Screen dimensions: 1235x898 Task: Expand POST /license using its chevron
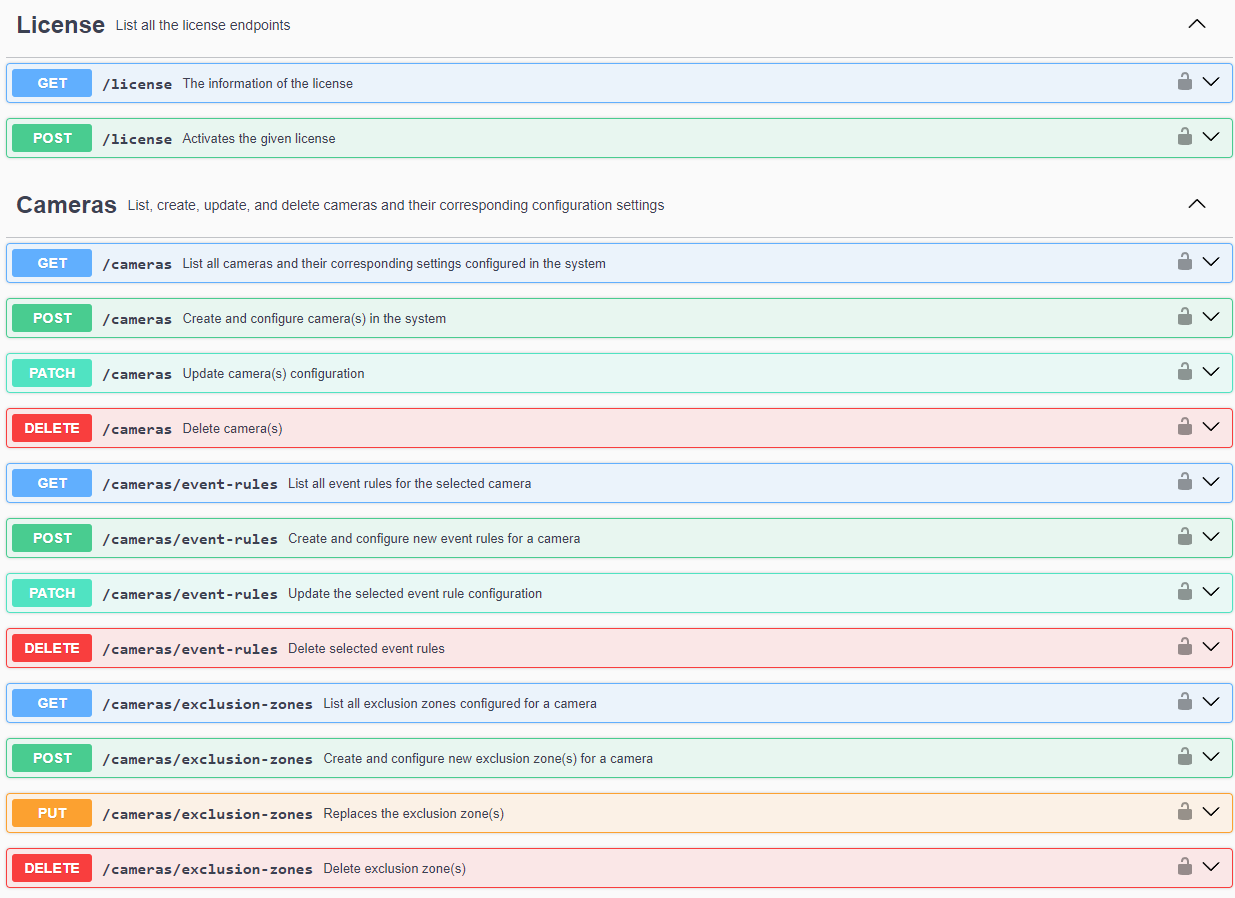[x=1211, y=137]
